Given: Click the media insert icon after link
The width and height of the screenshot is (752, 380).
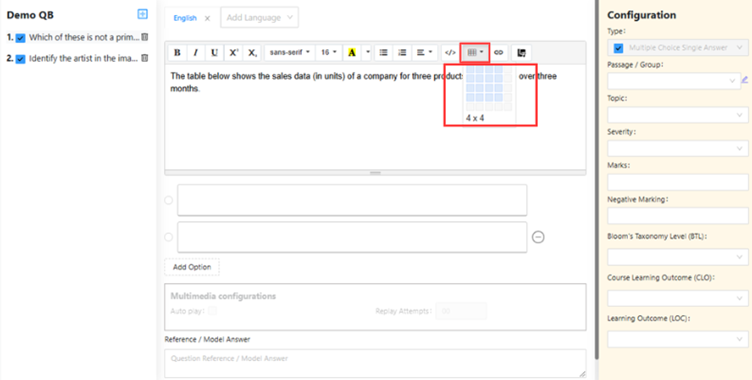Looking at the screenshot, I should (x=521, y=53).
